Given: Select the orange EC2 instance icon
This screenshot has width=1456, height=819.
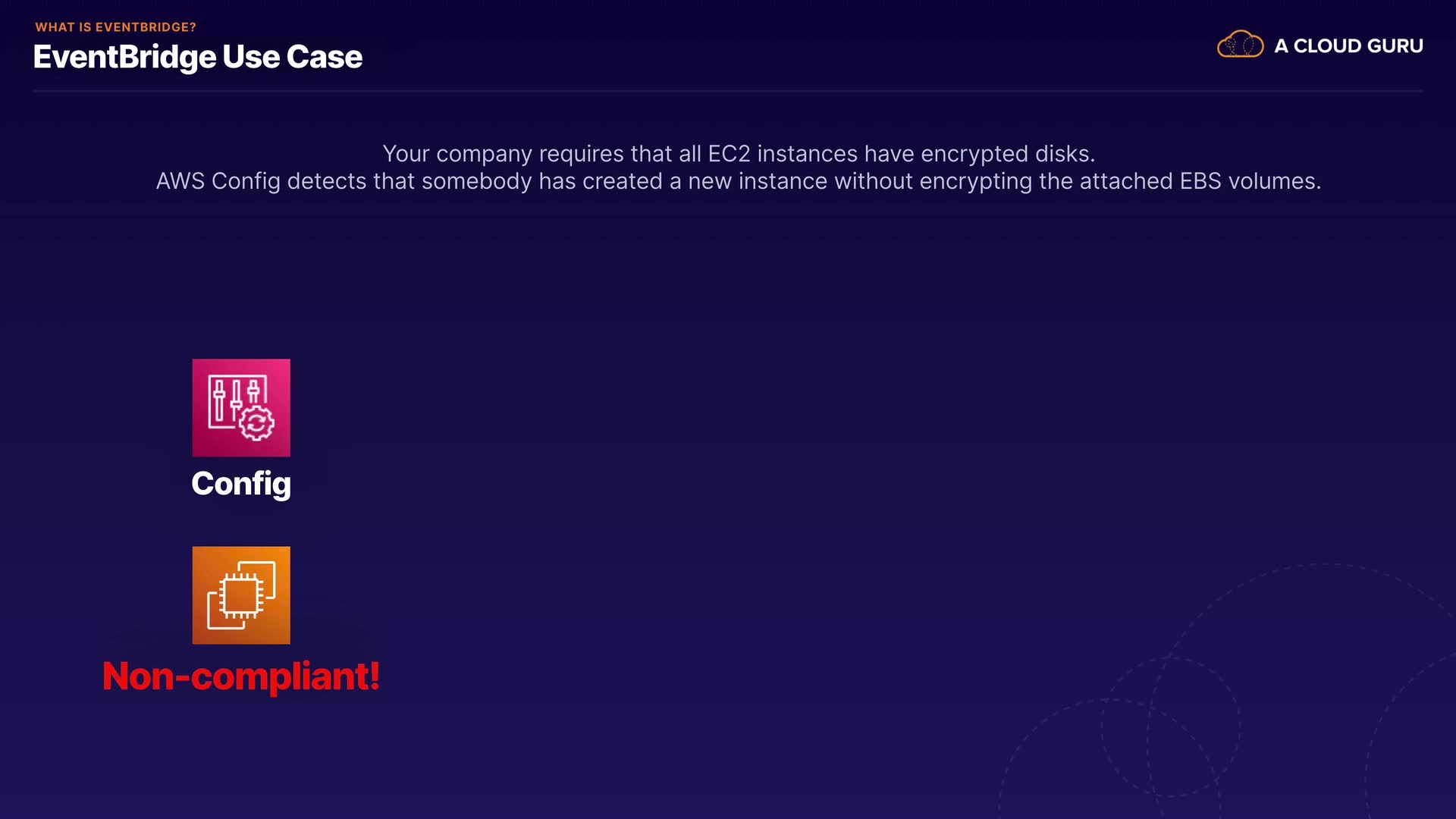Looking at the screenshot, I should [240, 595].
